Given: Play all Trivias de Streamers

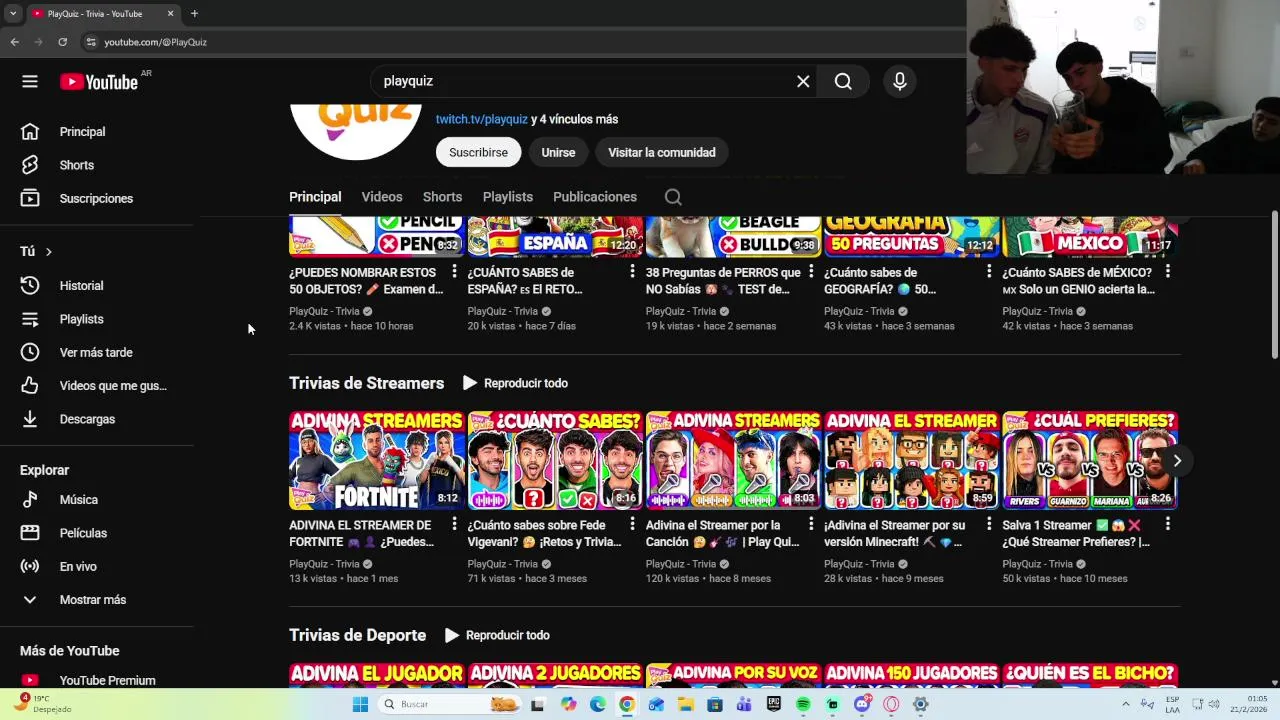Looking at the screenshot, I should (515, 383).
